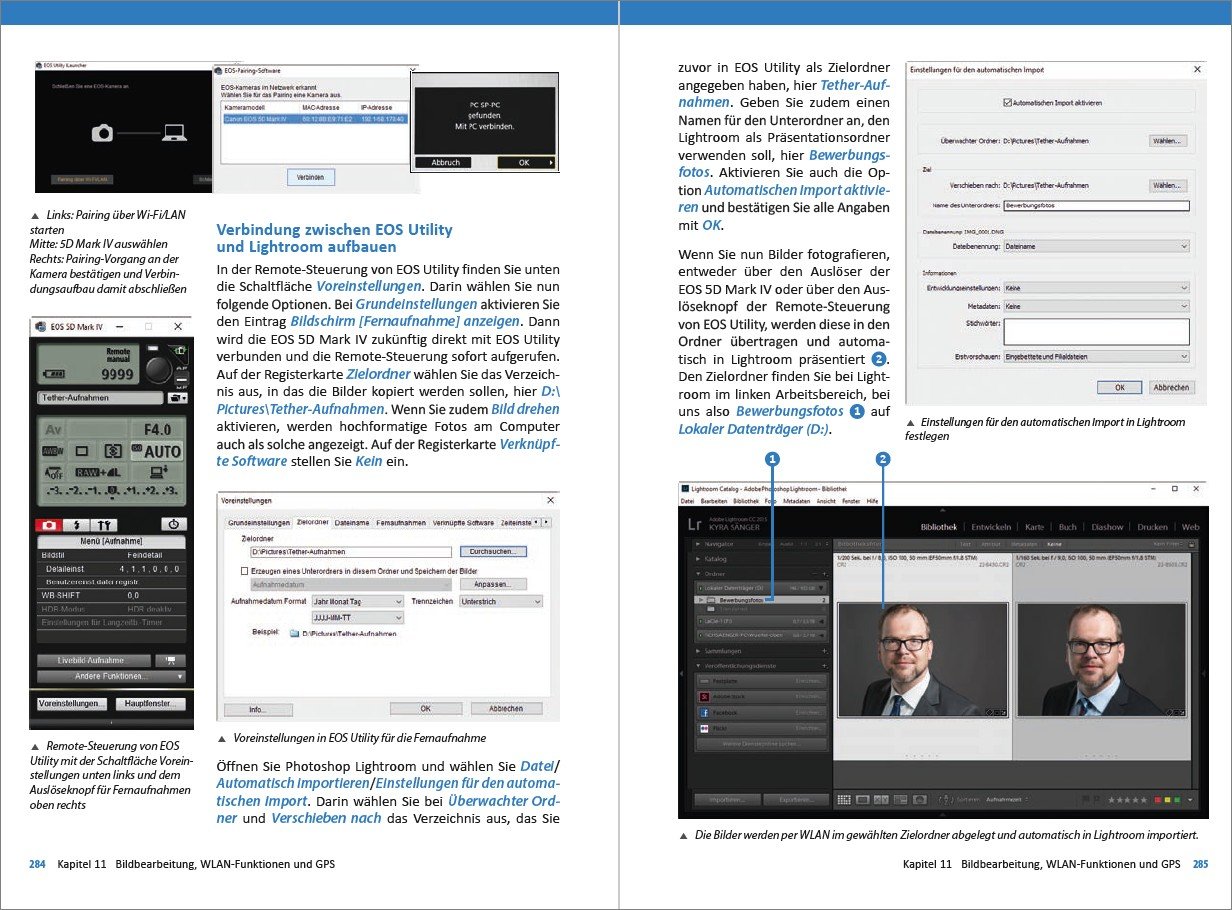Click the F4.0 aperture value tile
Image resolution: width=1232 pixels, height=910 pixels.
click(x=157, y=430)
